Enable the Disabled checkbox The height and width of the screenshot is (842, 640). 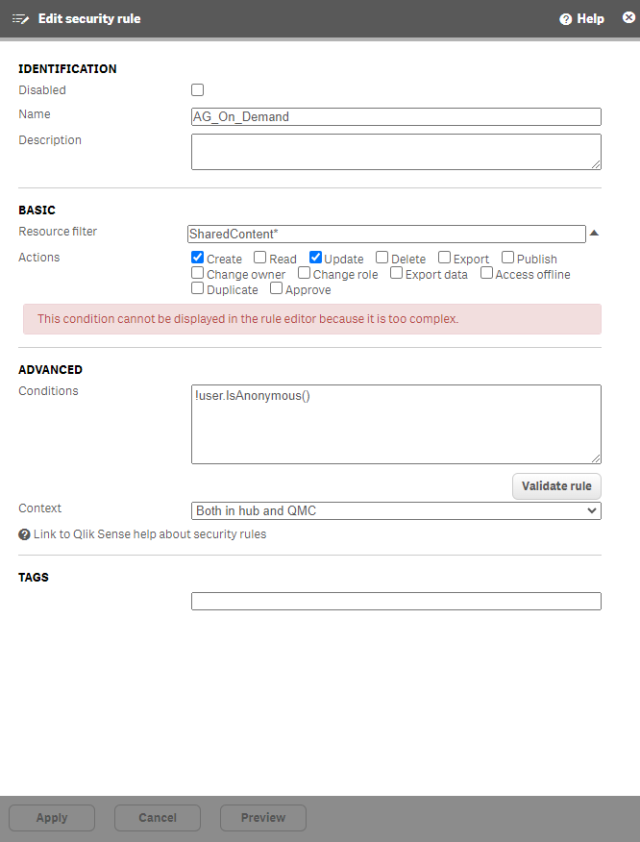pyautogui.click(x=197, y=89)
